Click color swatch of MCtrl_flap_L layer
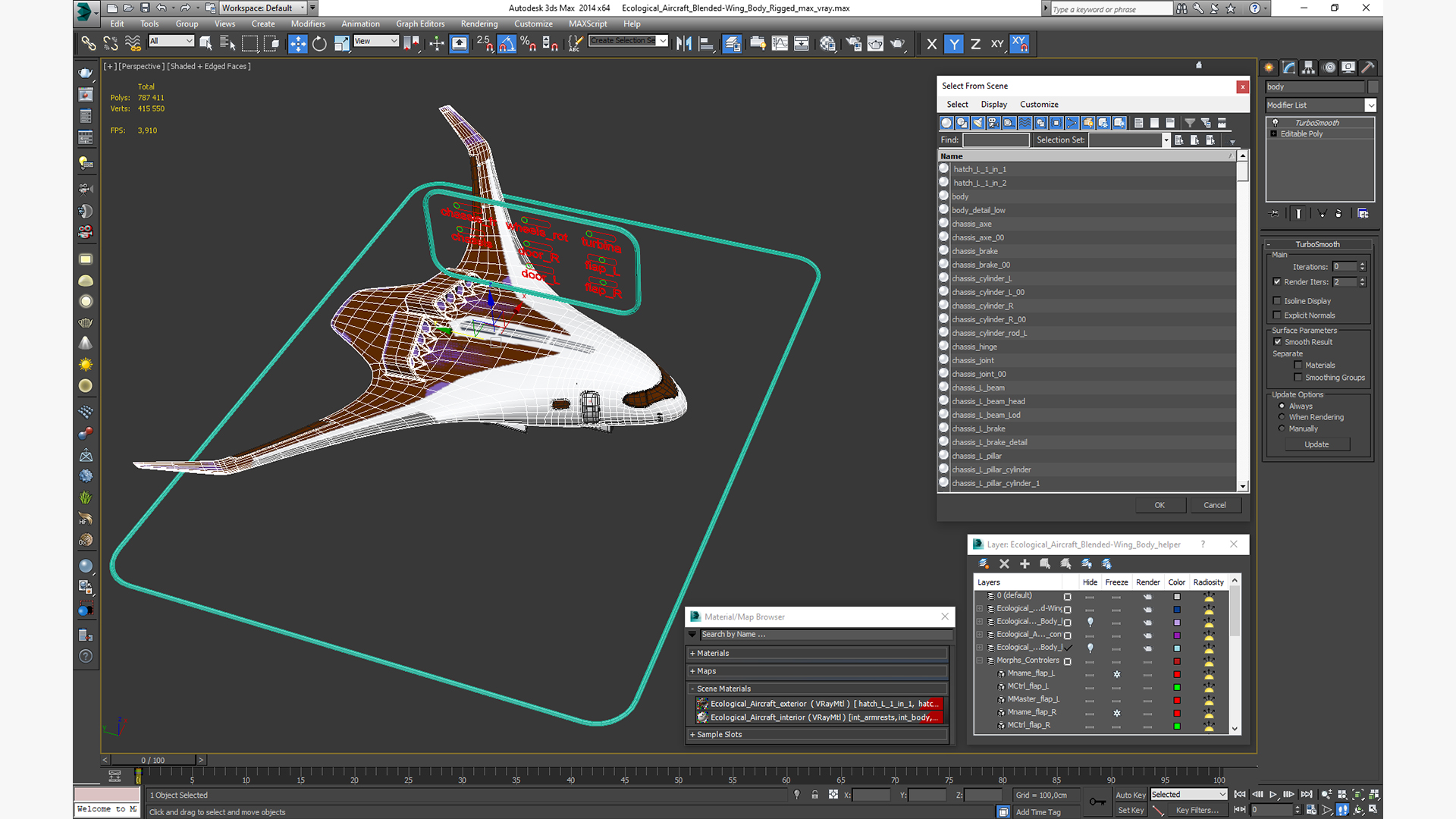Viewport: 1456px width, 819px height. 1177,687
